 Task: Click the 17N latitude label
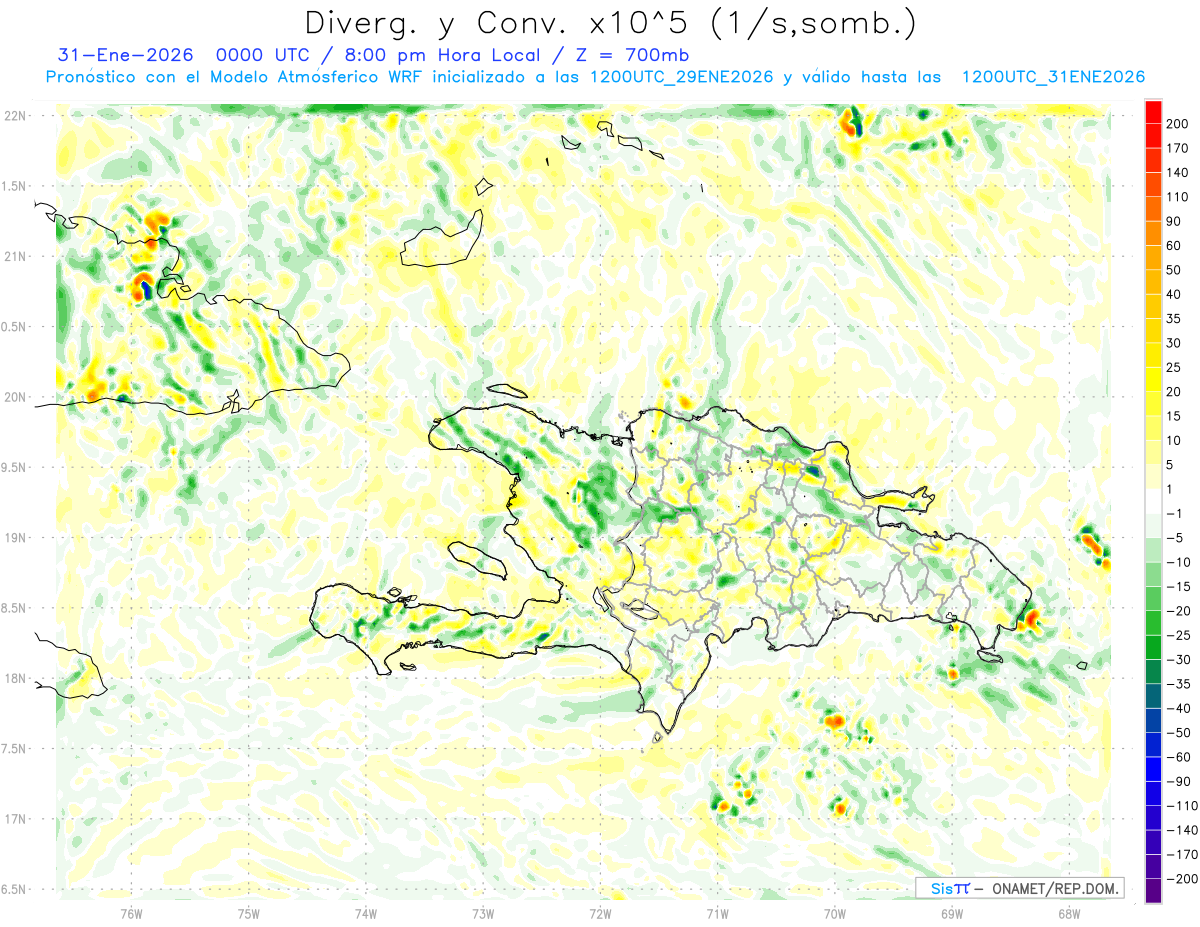coord(14,819)
